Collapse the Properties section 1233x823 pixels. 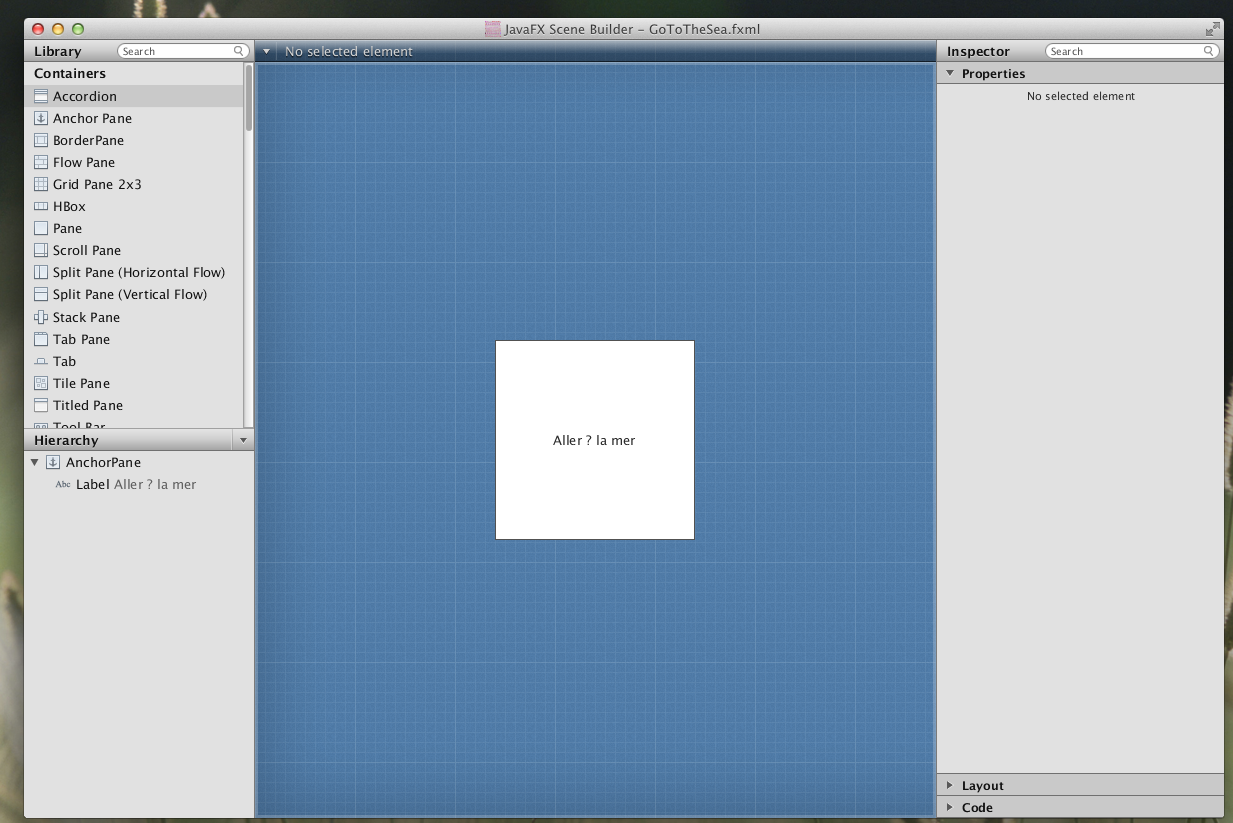coord(949,74)
